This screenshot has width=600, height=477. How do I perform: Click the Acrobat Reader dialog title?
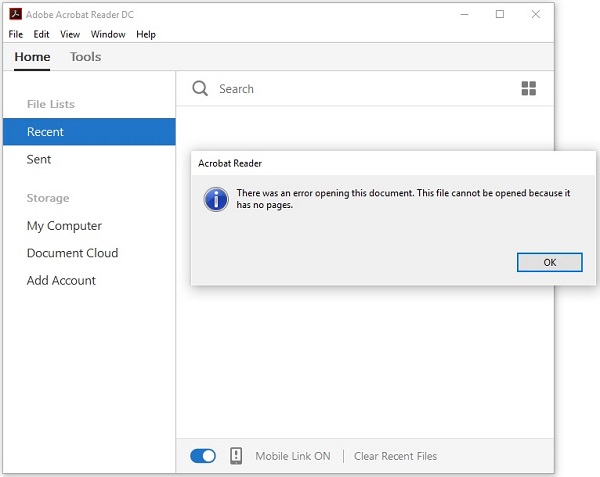pyautogui.click(x=230, y=163)
